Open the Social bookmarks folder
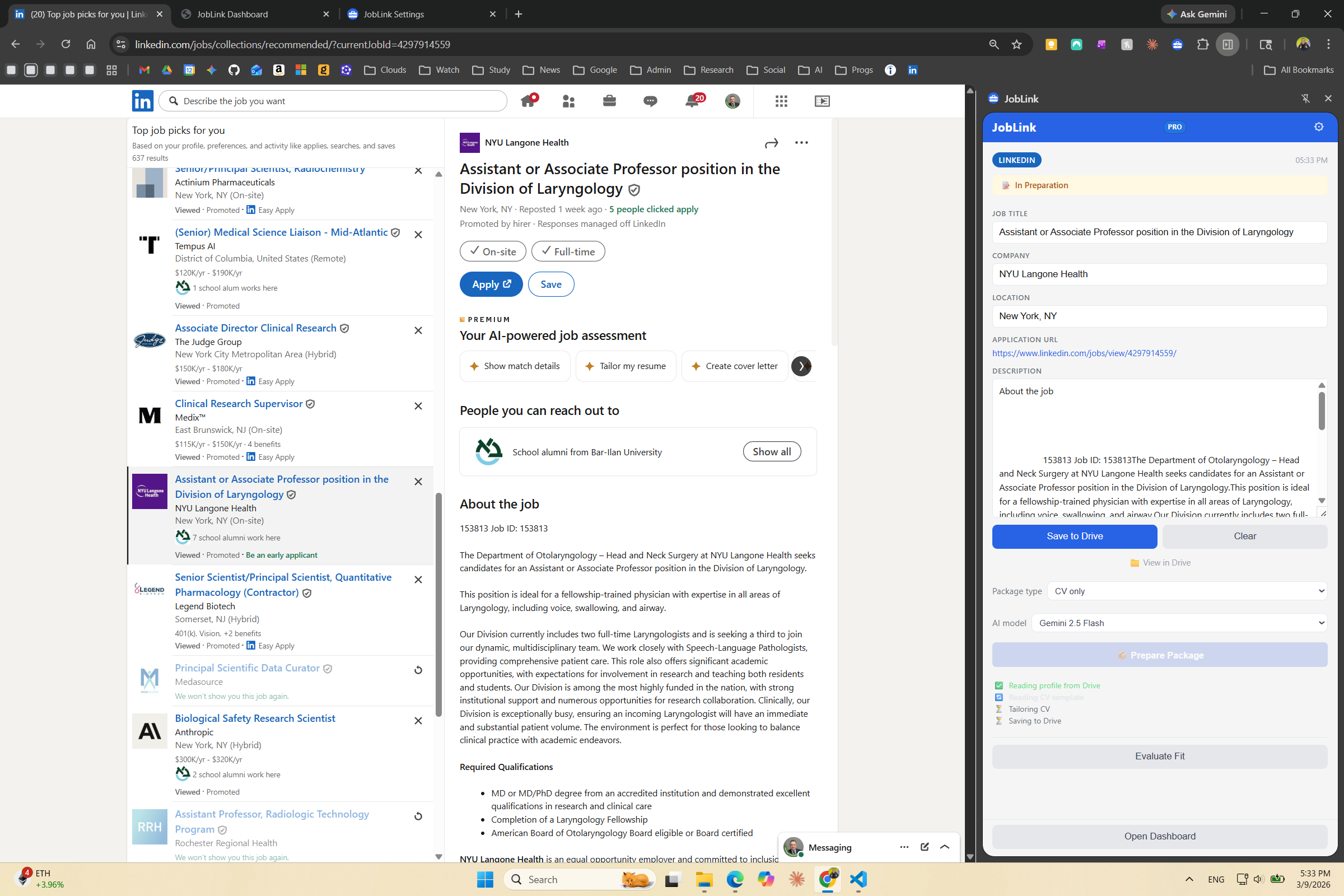The width and height of the screenshot is (1344, 896). coord(766,71)
